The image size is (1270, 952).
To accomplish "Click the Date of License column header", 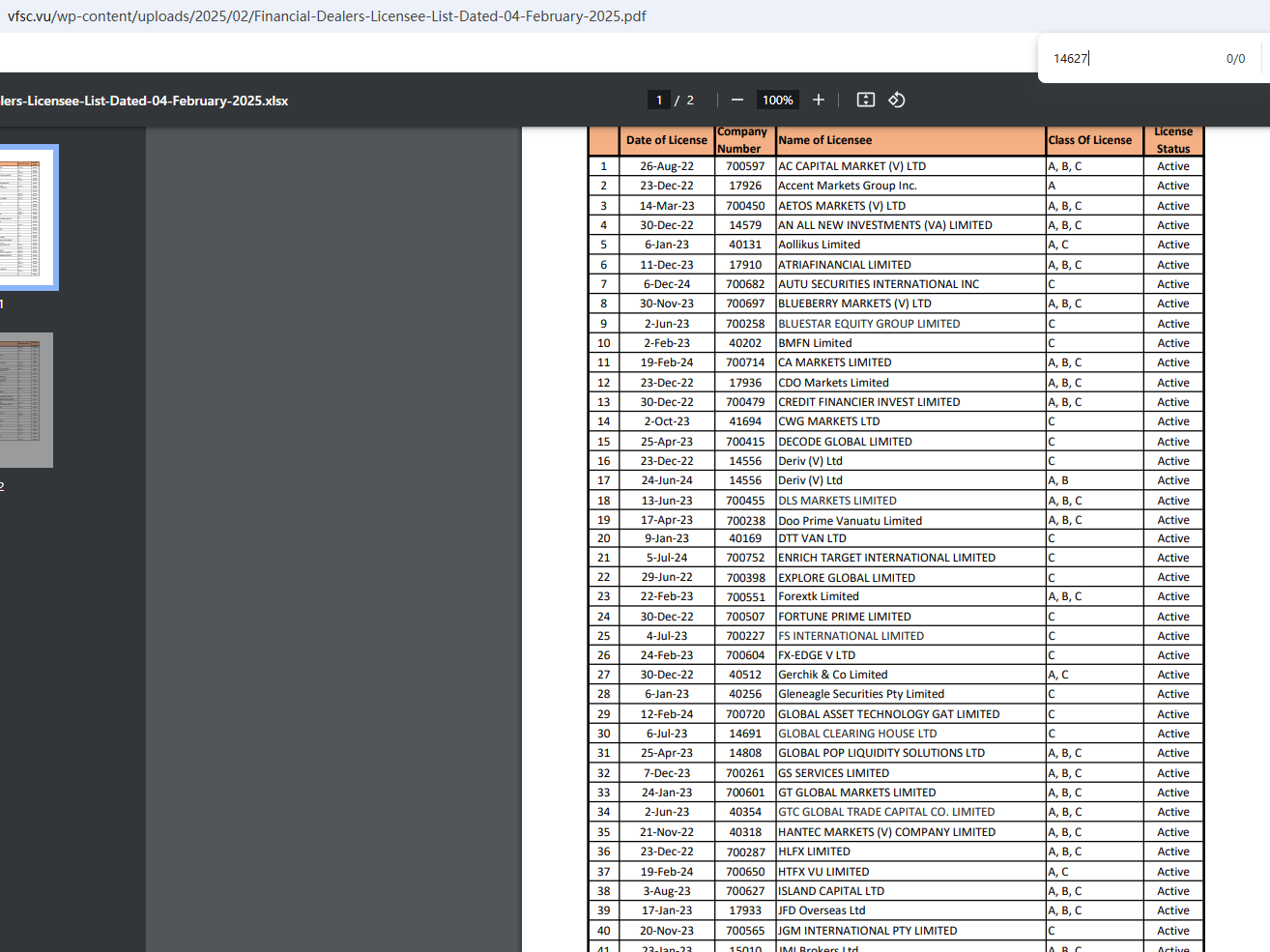I will [666, 140].
